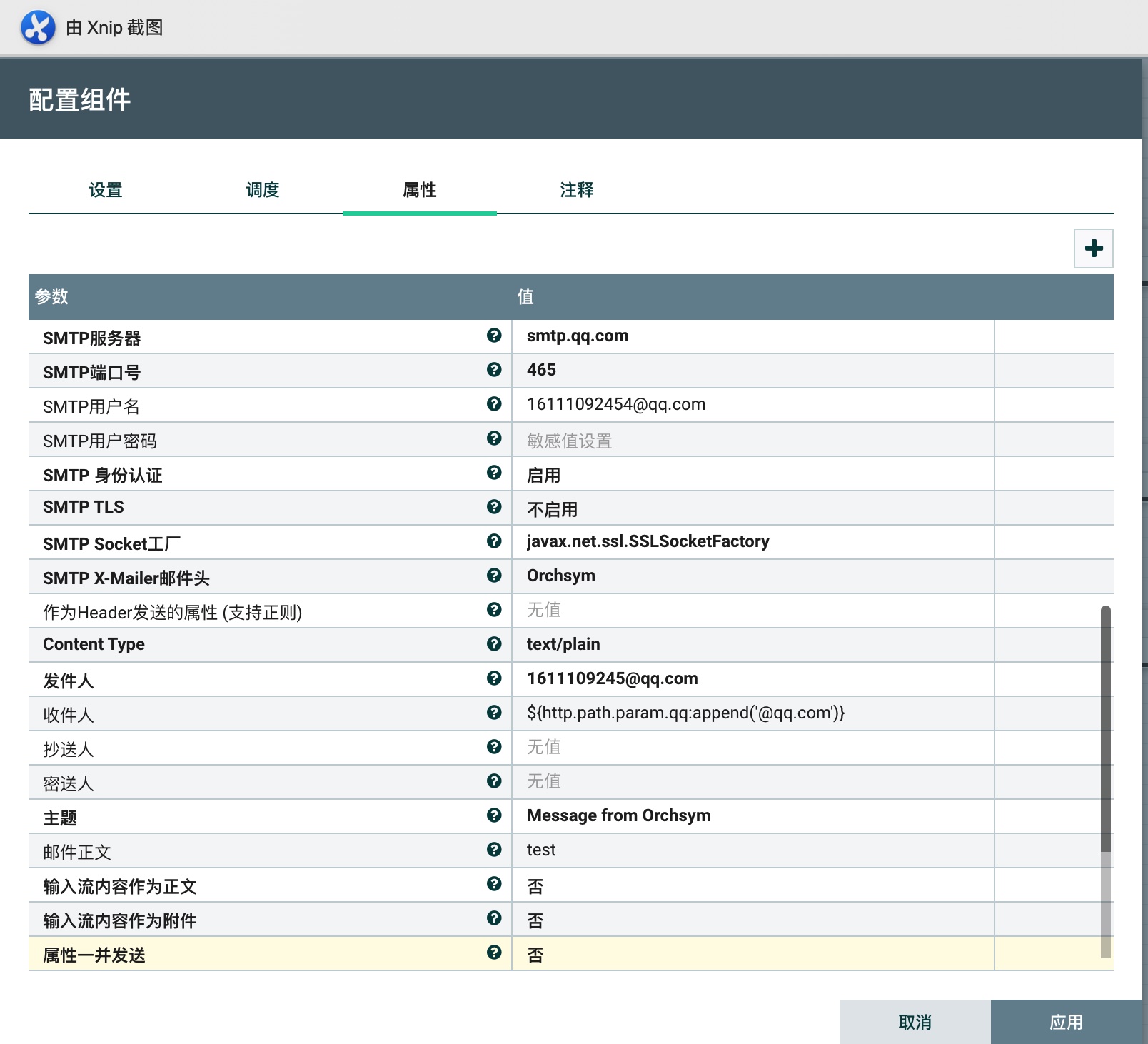Show help for SMTP用户密码
Screen dimensions: 1148x1044
click(494, 438)
